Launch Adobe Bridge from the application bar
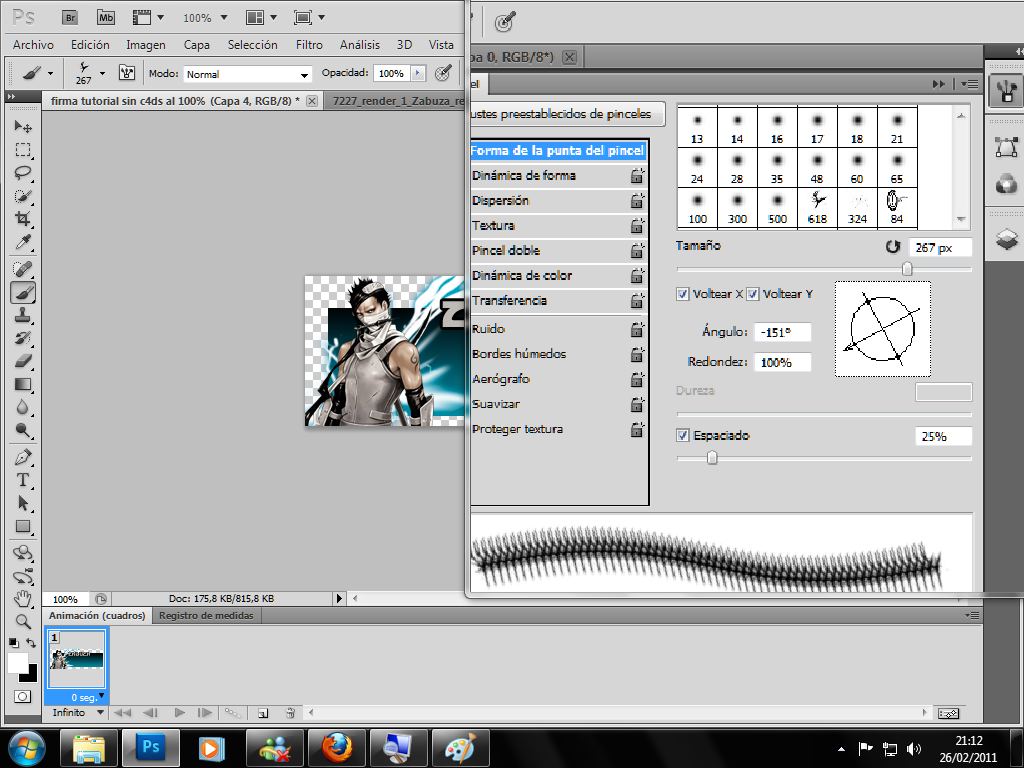Screen dimensions: 1024x768 pos(70,18)
